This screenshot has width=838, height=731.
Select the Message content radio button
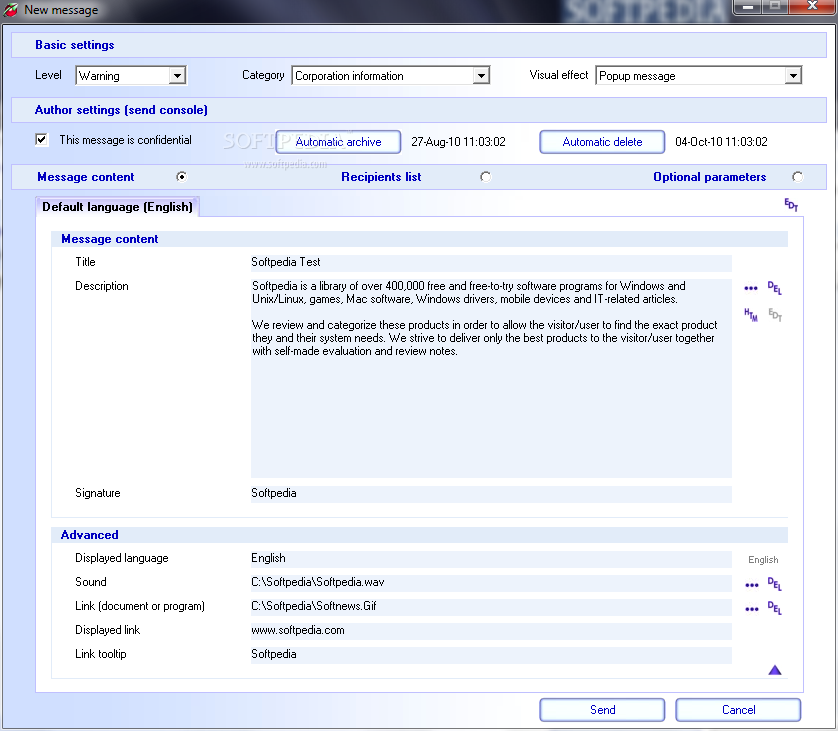182,177
